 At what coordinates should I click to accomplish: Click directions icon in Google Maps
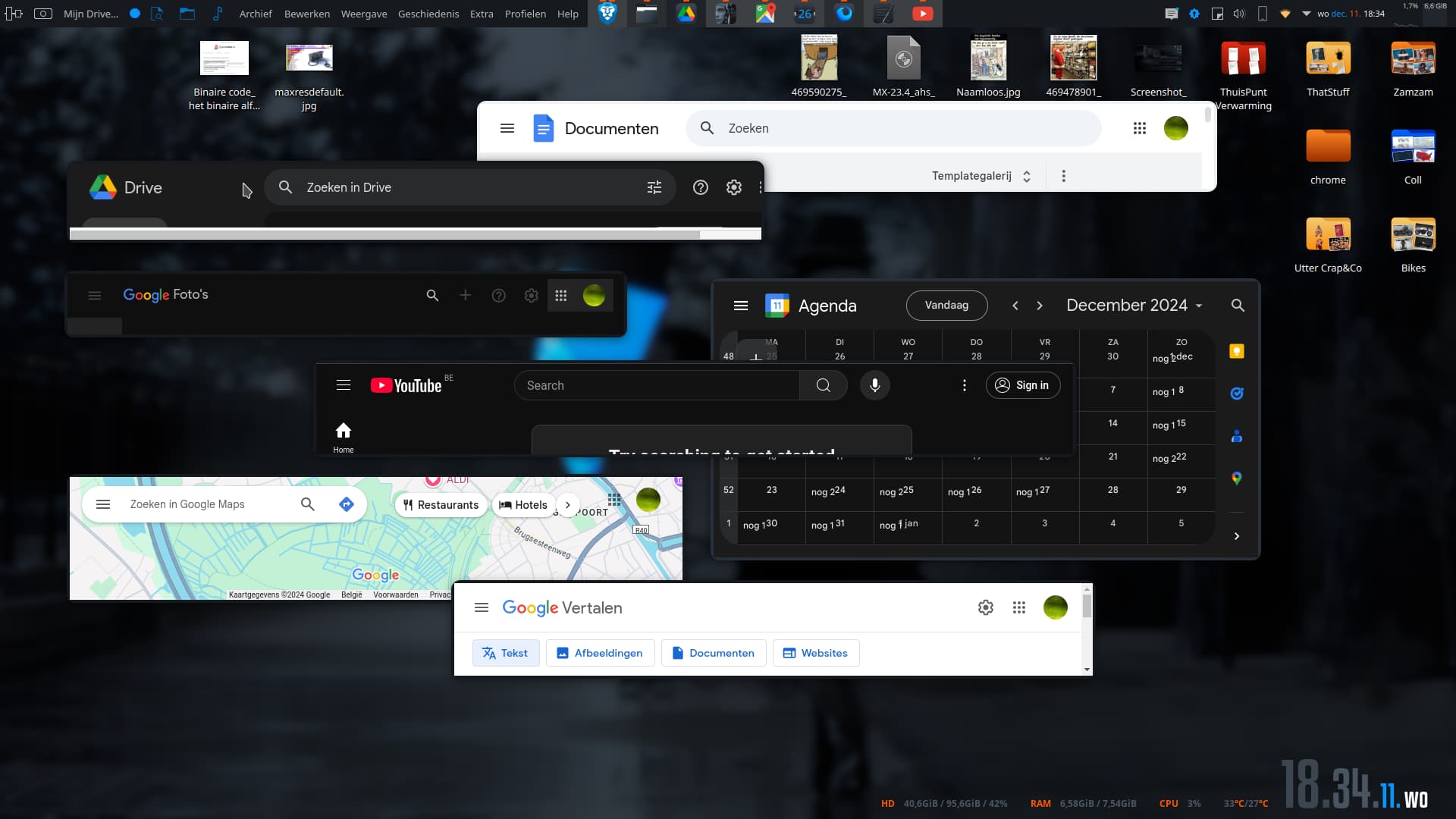coord(347,504)
